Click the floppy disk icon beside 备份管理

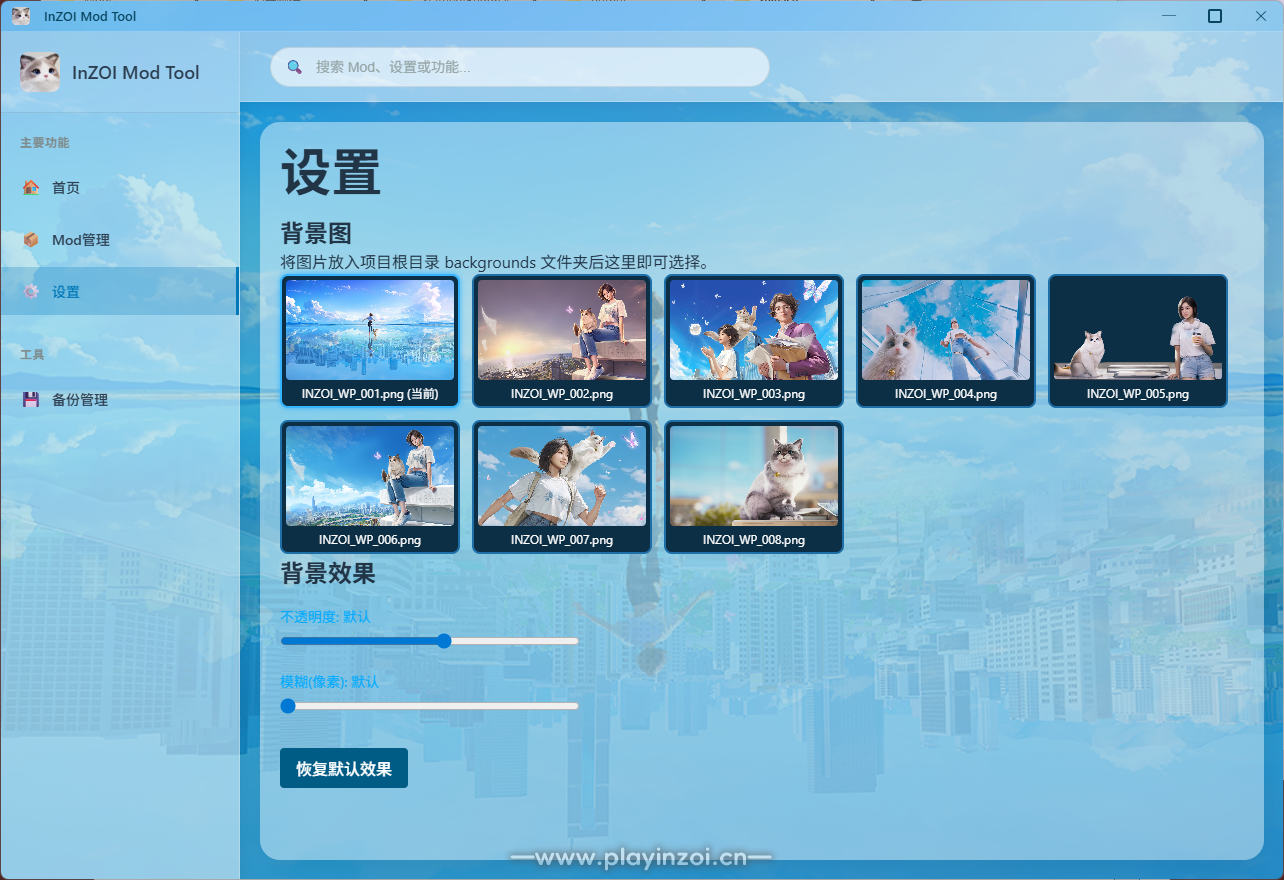pyautogui.click(x=31, y=400)
